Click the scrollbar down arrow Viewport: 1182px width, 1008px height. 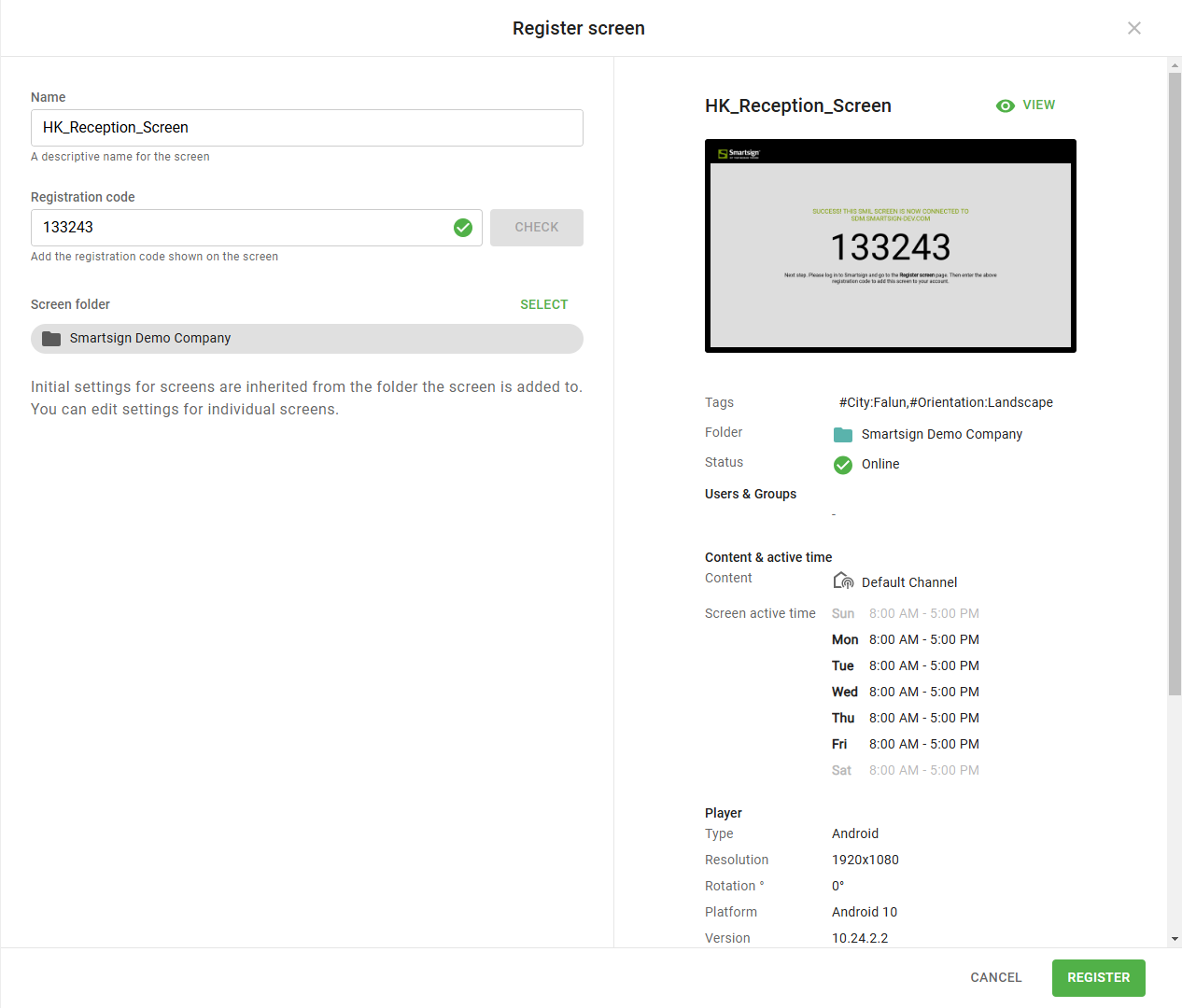point(1175,939)
